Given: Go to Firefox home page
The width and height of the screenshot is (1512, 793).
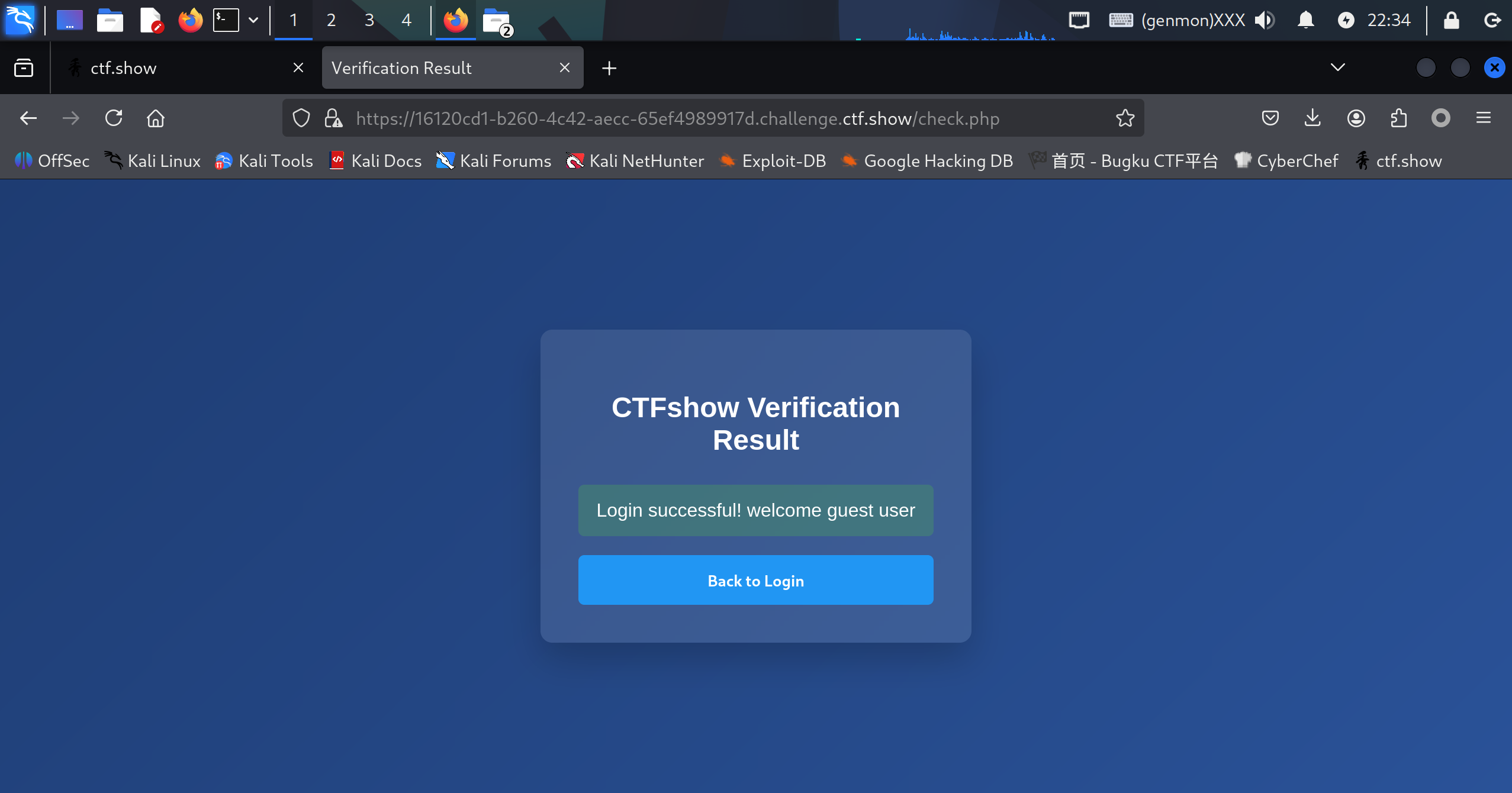Looking at the screenshot, I should point(156,118).
